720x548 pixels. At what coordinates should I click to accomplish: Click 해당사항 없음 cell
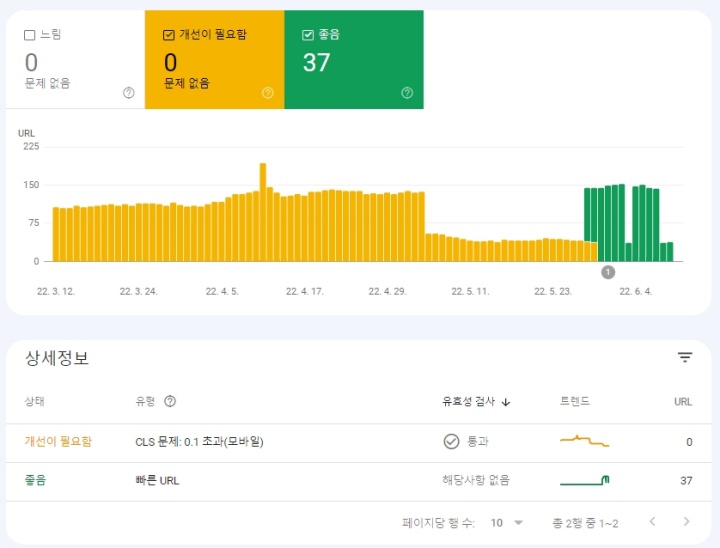[x=476, y=480]
